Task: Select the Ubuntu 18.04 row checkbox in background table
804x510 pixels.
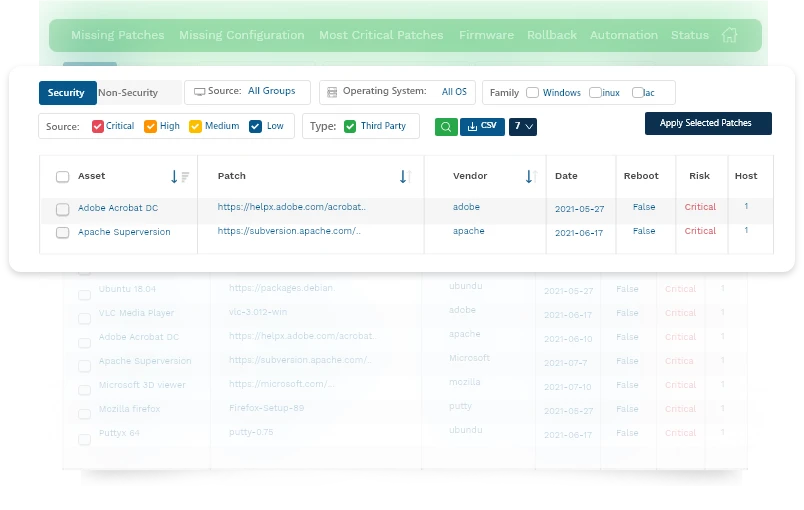Action: [84, 295]
